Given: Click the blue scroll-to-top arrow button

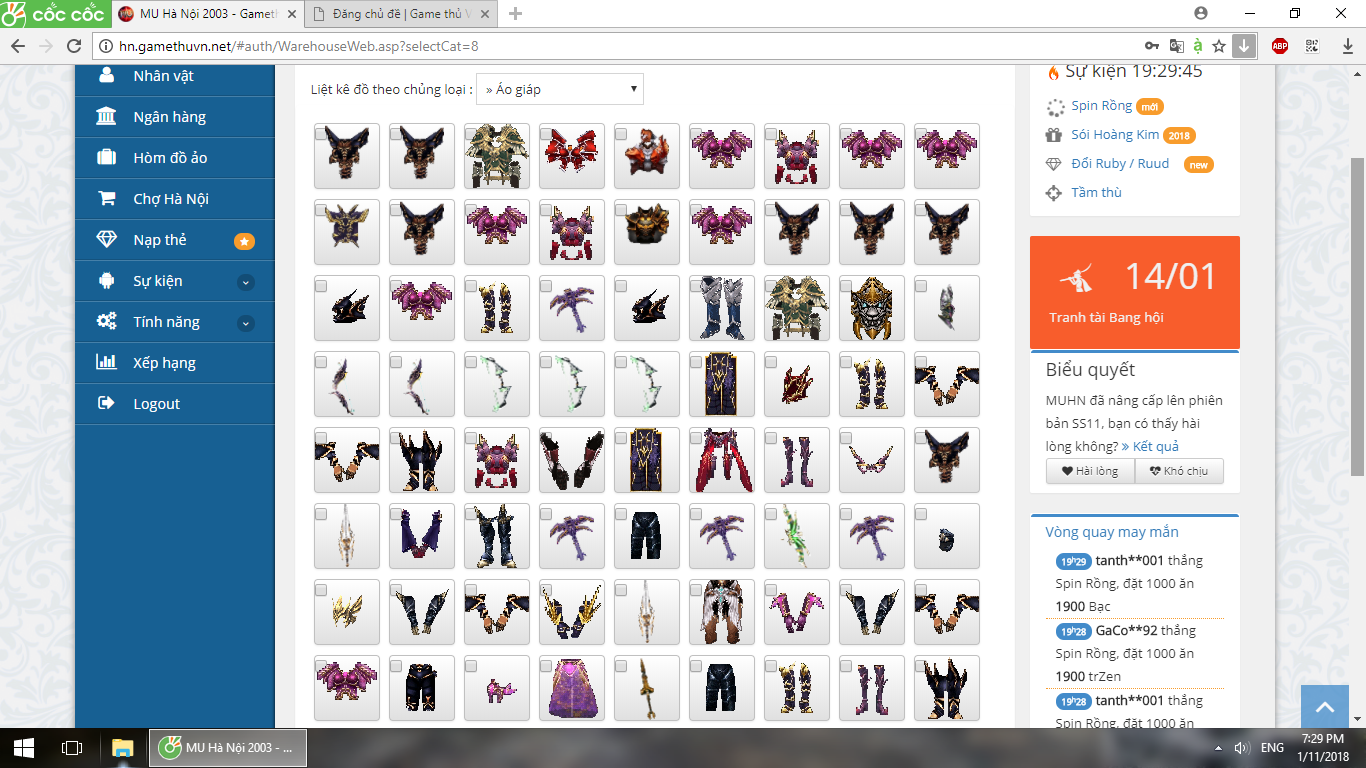Looking at the screenshot, I should click(1325, 708).
